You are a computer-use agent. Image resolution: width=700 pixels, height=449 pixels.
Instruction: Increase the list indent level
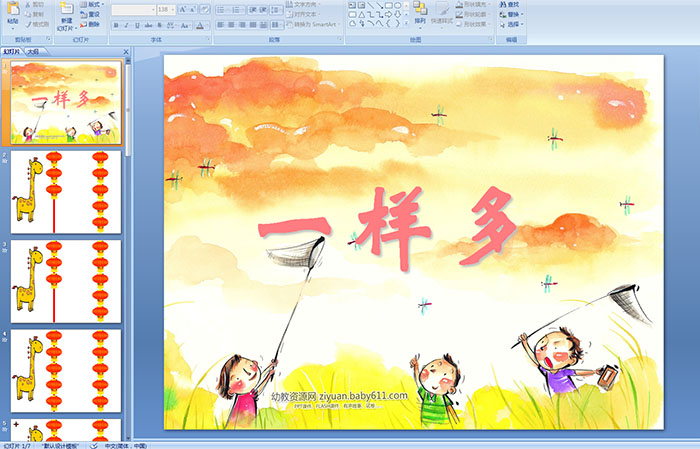pos(263,10)
